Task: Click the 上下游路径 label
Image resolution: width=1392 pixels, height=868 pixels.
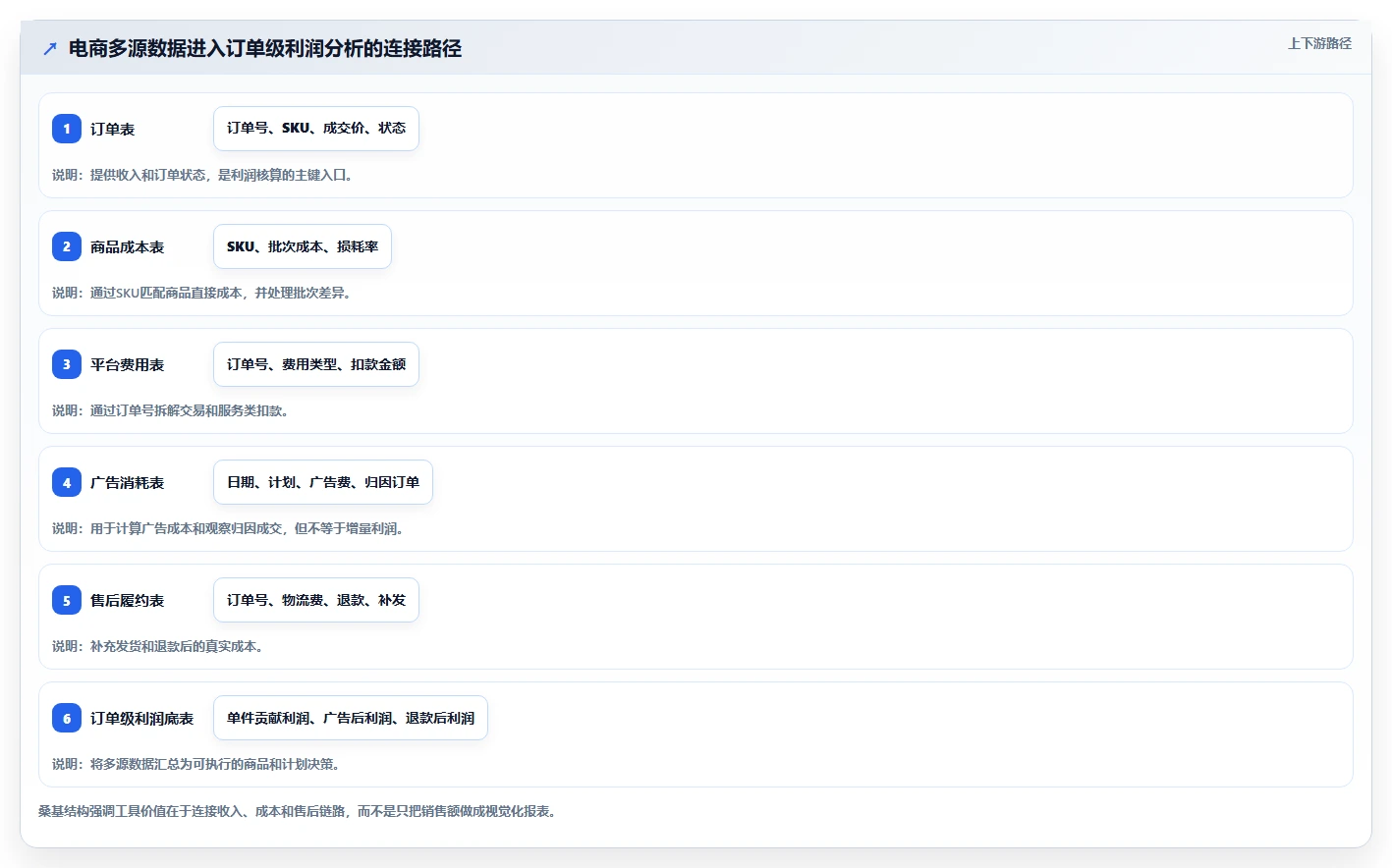Action: tap(1319, 43)
